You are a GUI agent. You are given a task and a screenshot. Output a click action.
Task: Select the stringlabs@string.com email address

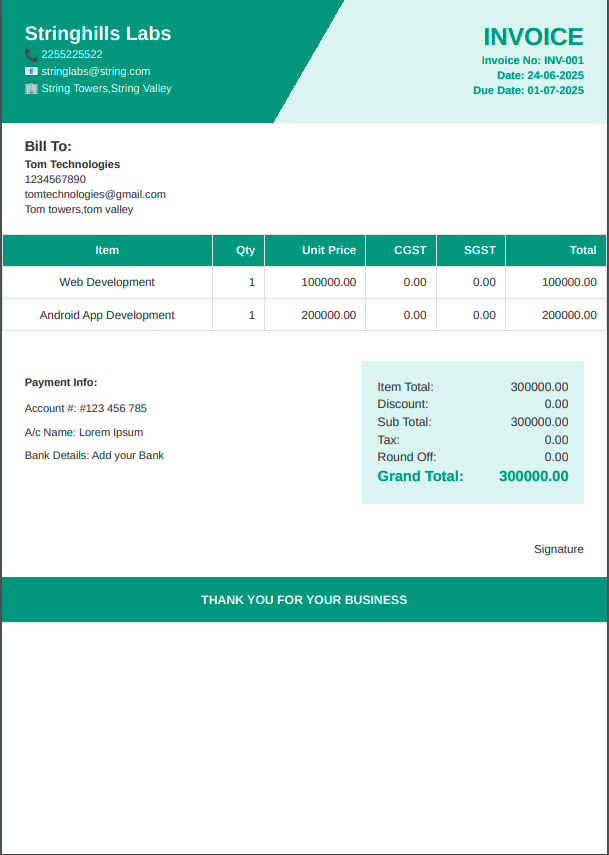(x=95, y=72)
